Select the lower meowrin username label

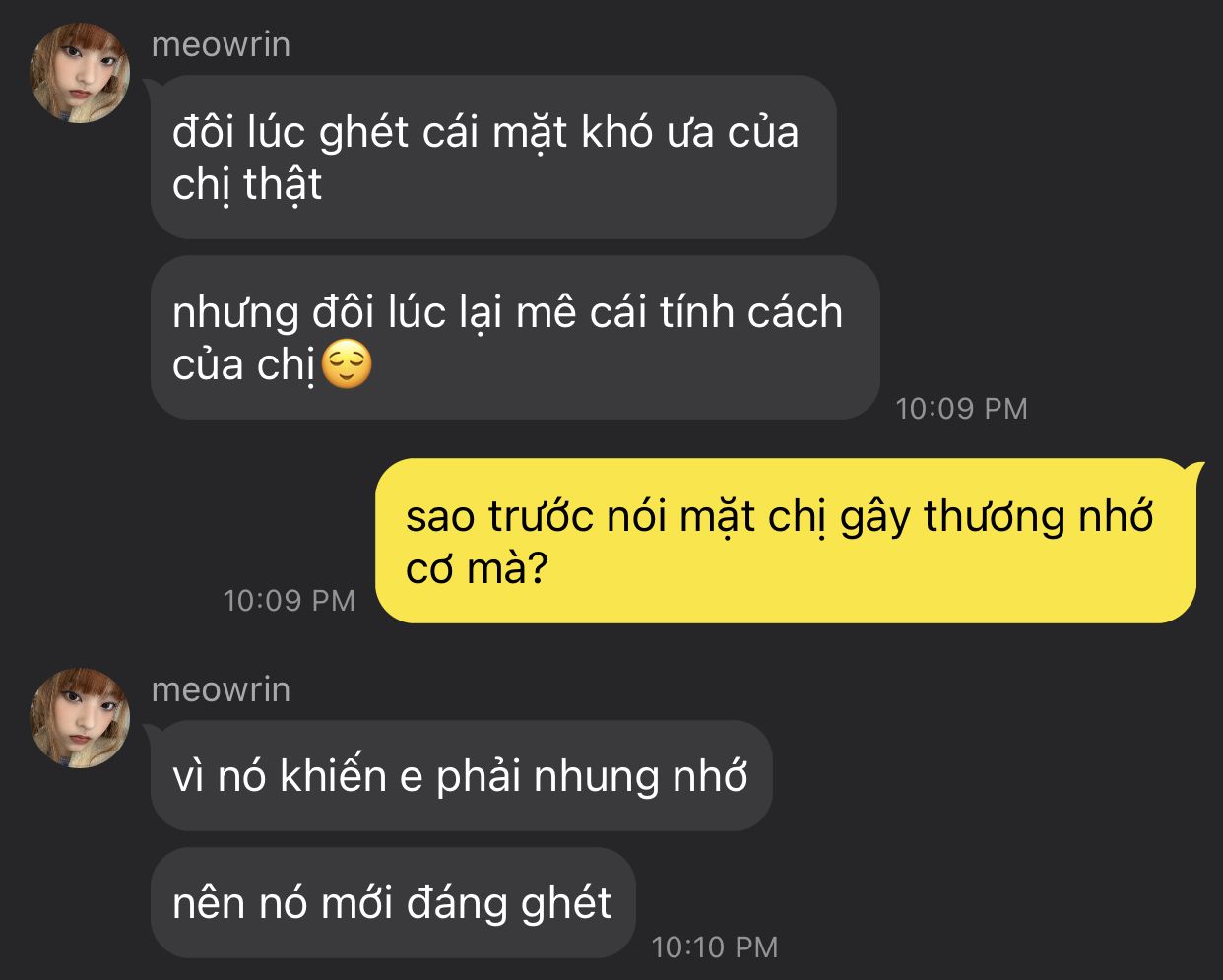coord(221,689)
